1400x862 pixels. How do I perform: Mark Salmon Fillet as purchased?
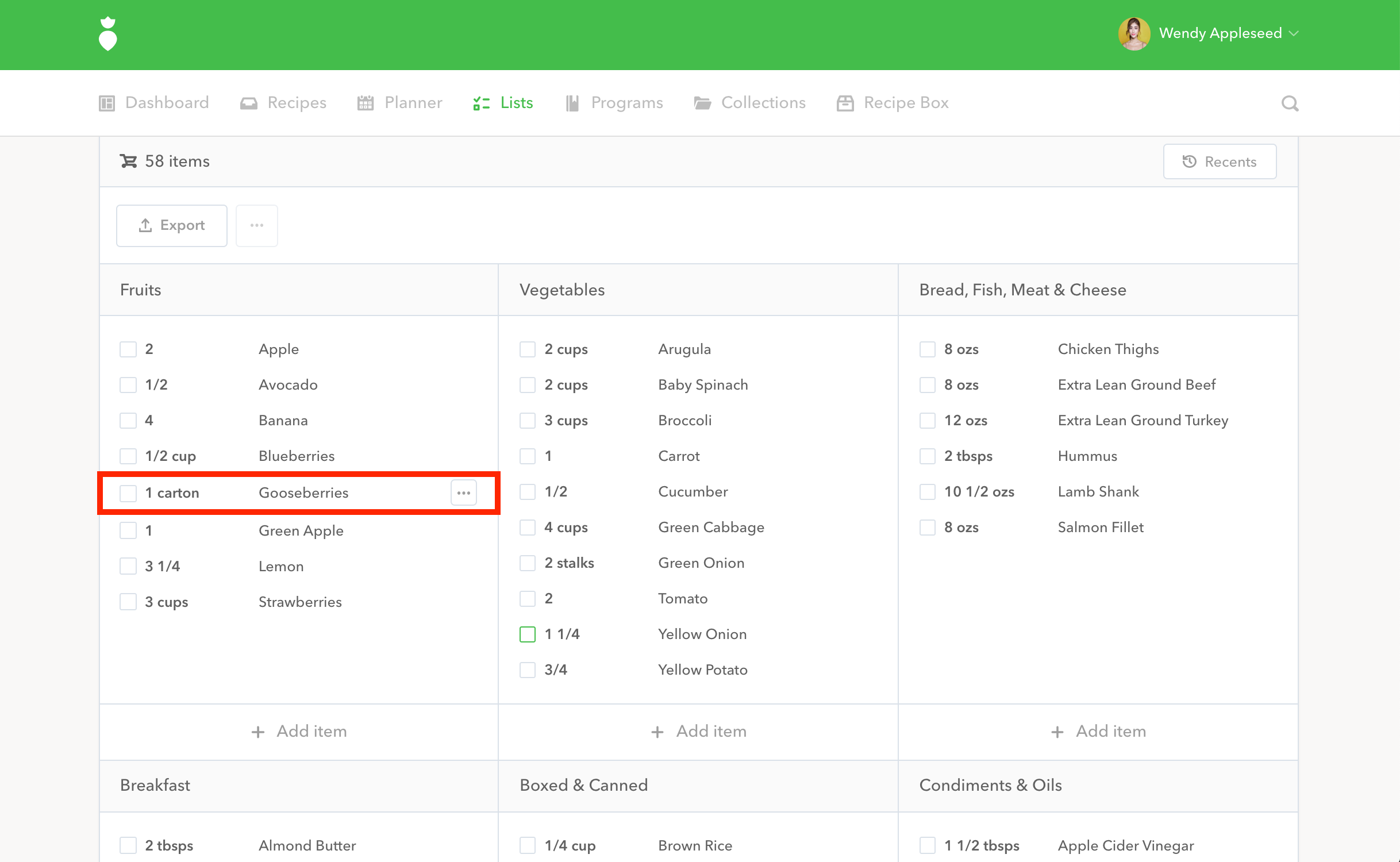[928, 527]
